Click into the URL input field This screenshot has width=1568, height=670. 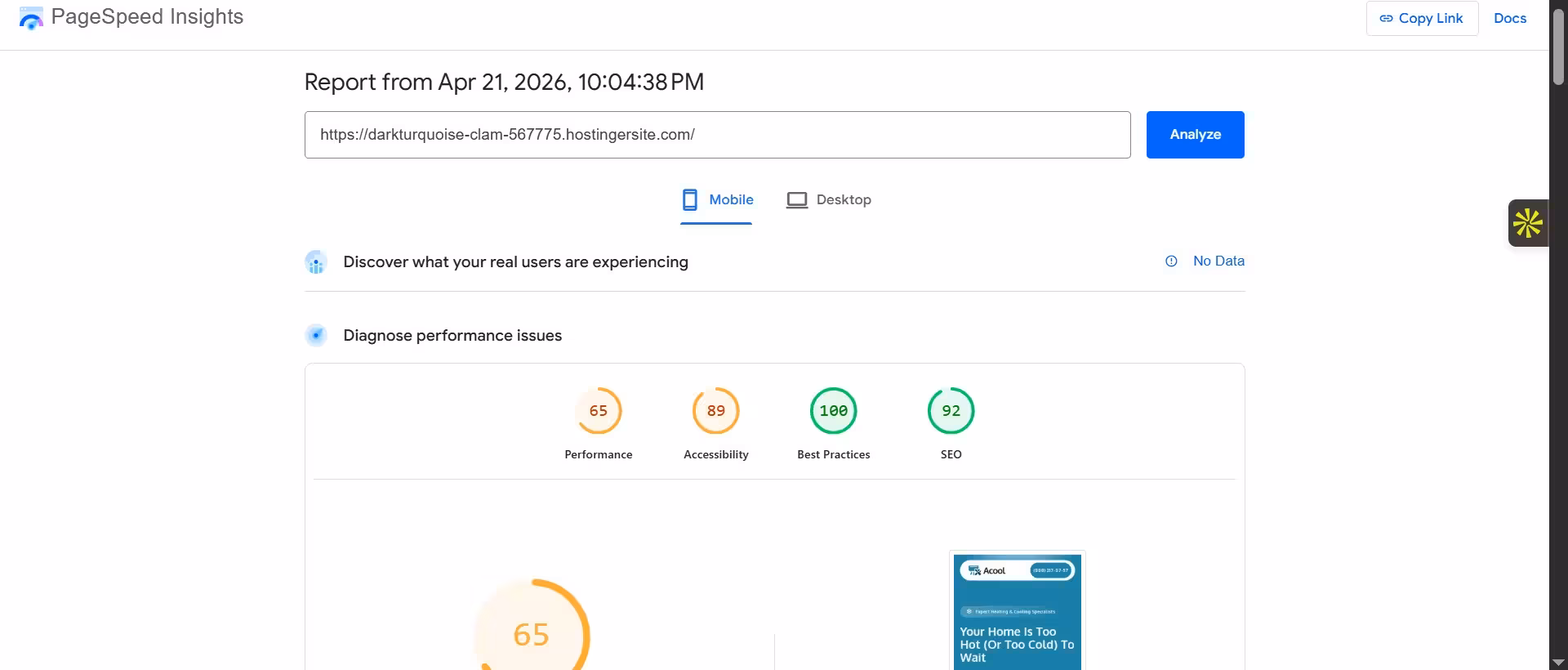pyautogui.click(x=717, y=135)
